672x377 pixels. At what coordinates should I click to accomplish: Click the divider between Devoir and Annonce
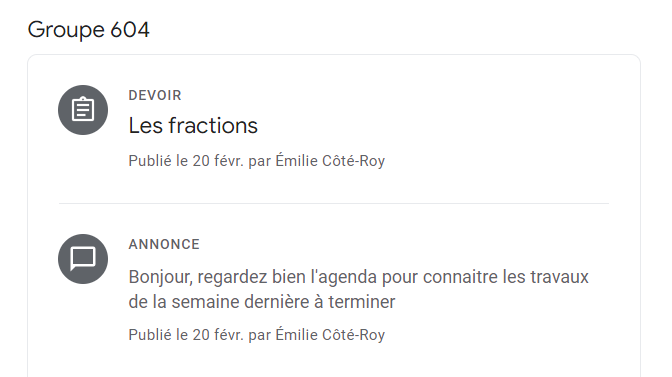334,203
